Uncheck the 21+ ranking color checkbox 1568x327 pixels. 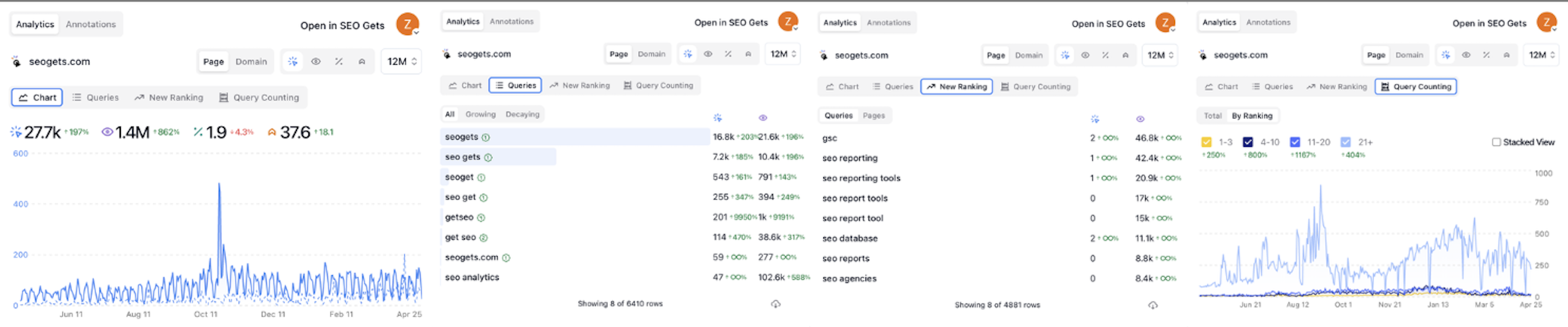(1346, 142)
